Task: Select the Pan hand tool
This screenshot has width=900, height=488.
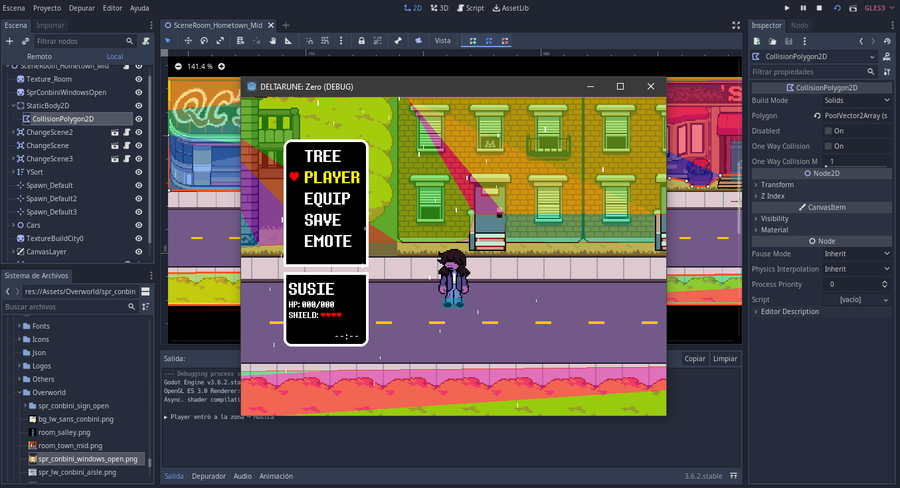Action: pos(273,41)
